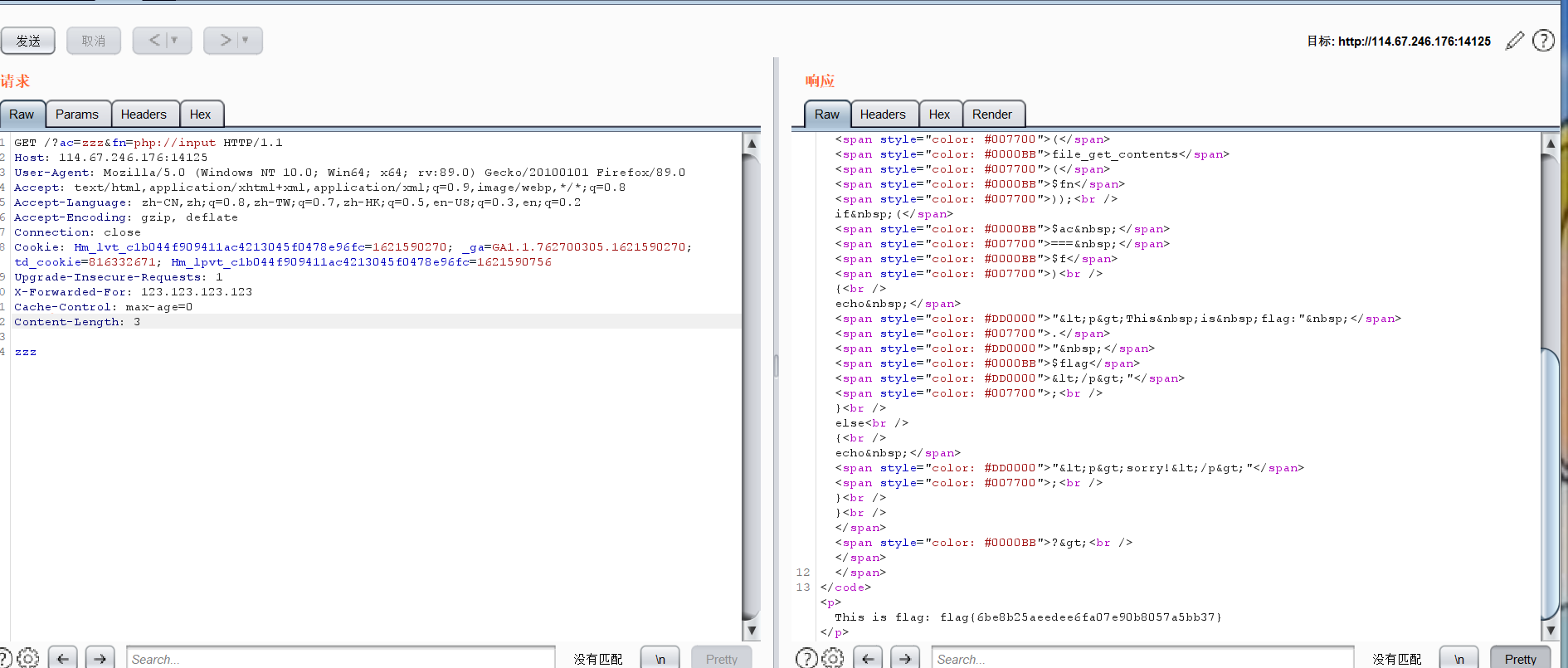The height and width of the screenshot is (668, 1568).
Task: Open response pane search help icon
Action: (806, 658)
